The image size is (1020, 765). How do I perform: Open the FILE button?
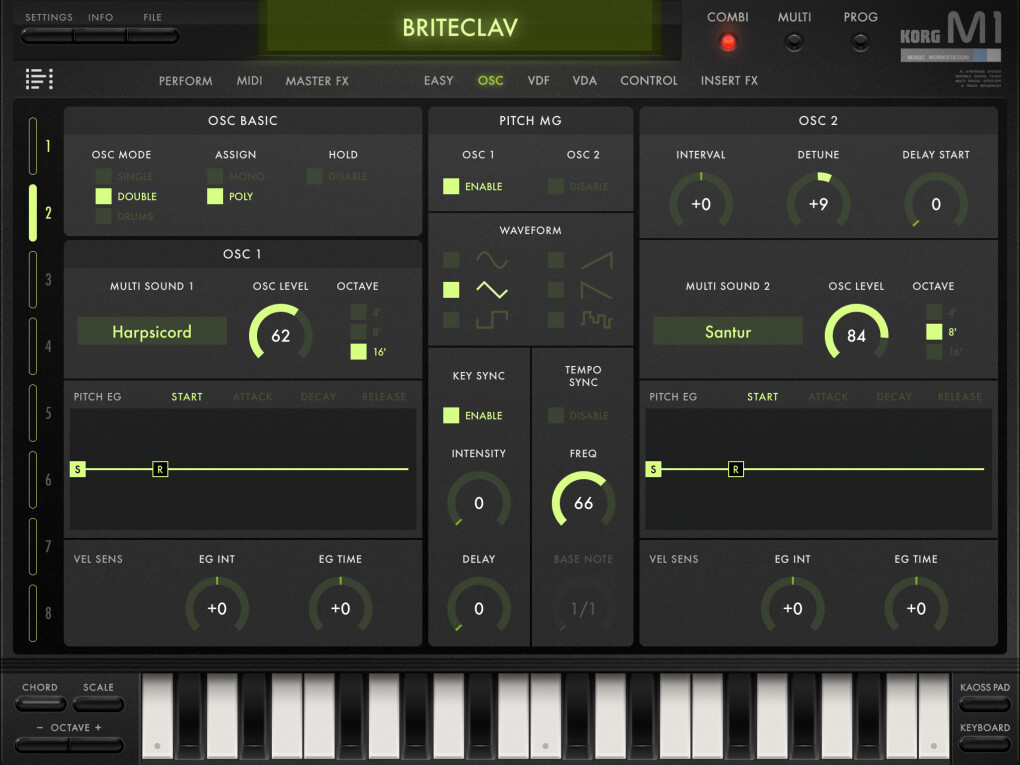[x=153, y=36]
